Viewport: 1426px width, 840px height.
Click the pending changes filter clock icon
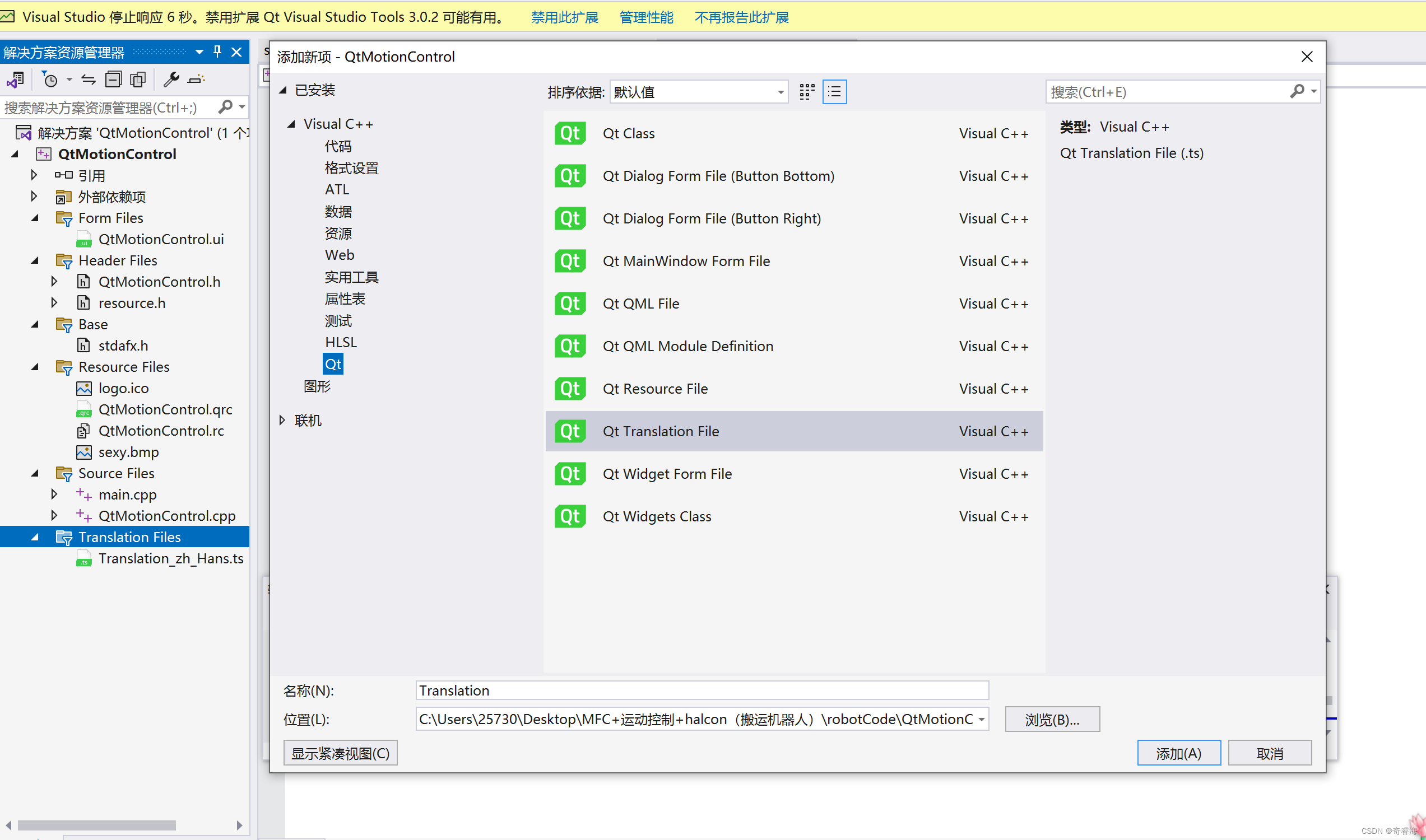[x=50, y=80]
